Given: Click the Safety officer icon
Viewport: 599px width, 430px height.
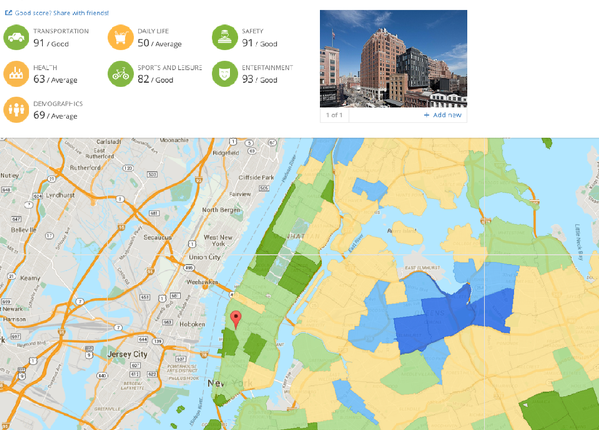Looking at the screenshot, I should (225, 37).
